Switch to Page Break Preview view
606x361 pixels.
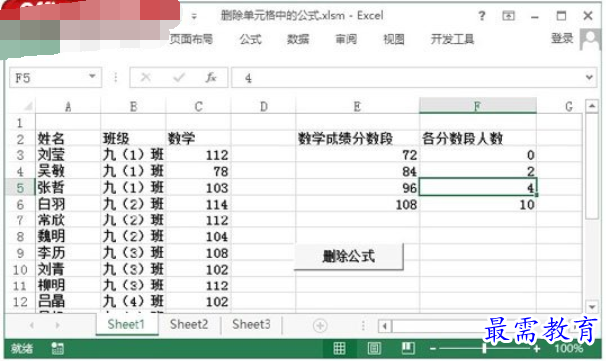(408, 349)
